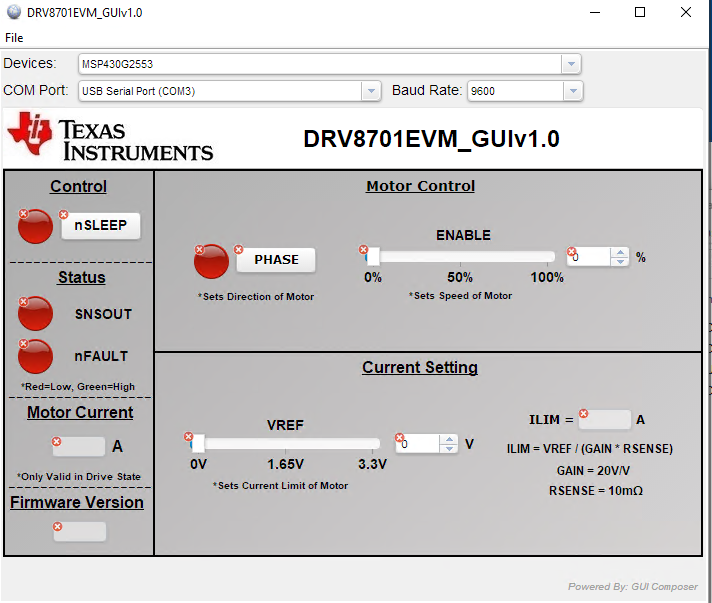Screen dimensions: 712x603
Task: Click the Motor Current heading
Action: coord(80,412)
